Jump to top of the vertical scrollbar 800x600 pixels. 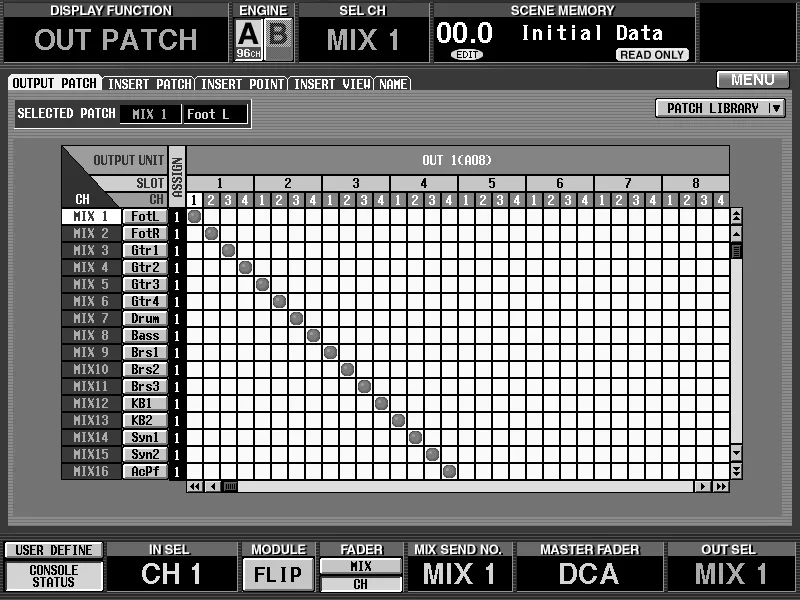tap(736, 217)
